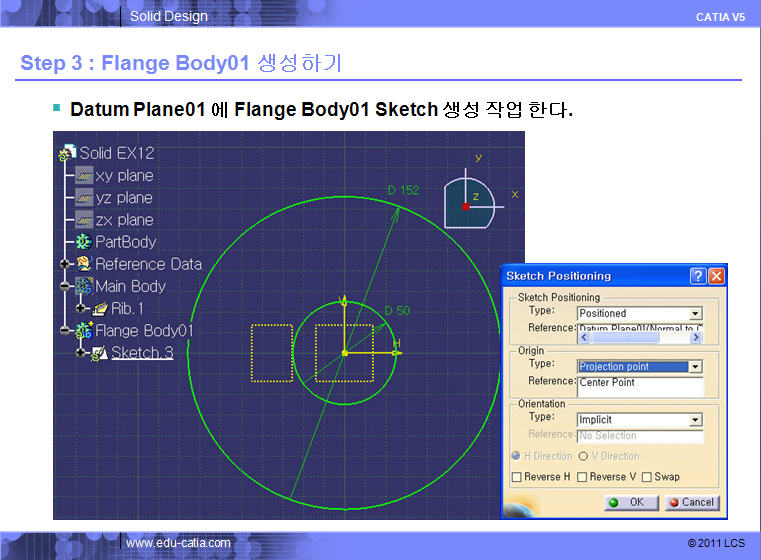This screenshot has width=761, height=560.
Task: Click the Origin Reference Center Point field
Action: coord(640,381)
